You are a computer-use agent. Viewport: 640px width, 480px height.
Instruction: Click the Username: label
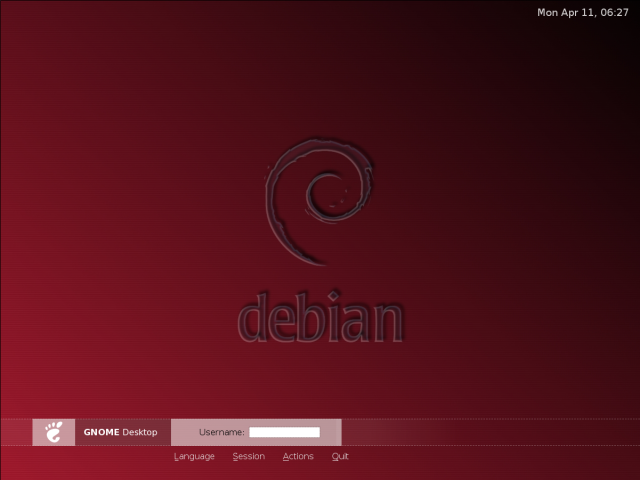[x=222, y=432]
